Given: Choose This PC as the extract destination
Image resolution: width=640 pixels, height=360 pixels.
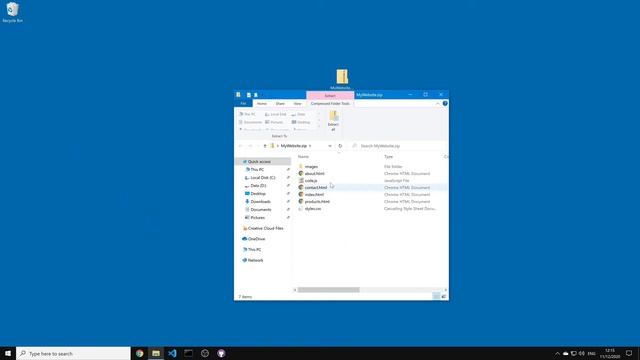Looking at the screenshot, I should coord(247,114).
